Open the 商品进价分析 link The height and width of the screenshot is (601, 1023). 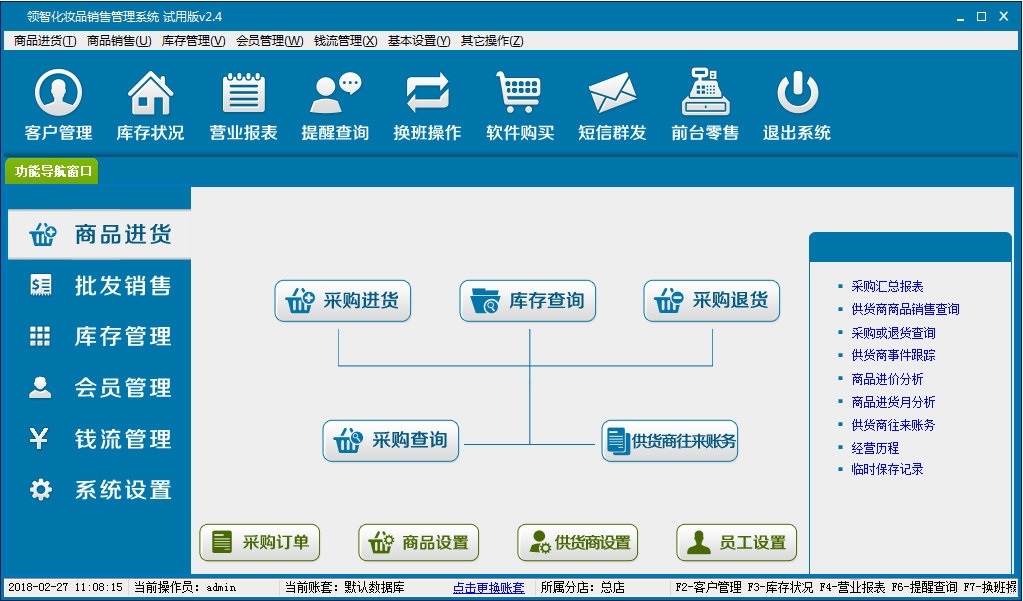887,379
